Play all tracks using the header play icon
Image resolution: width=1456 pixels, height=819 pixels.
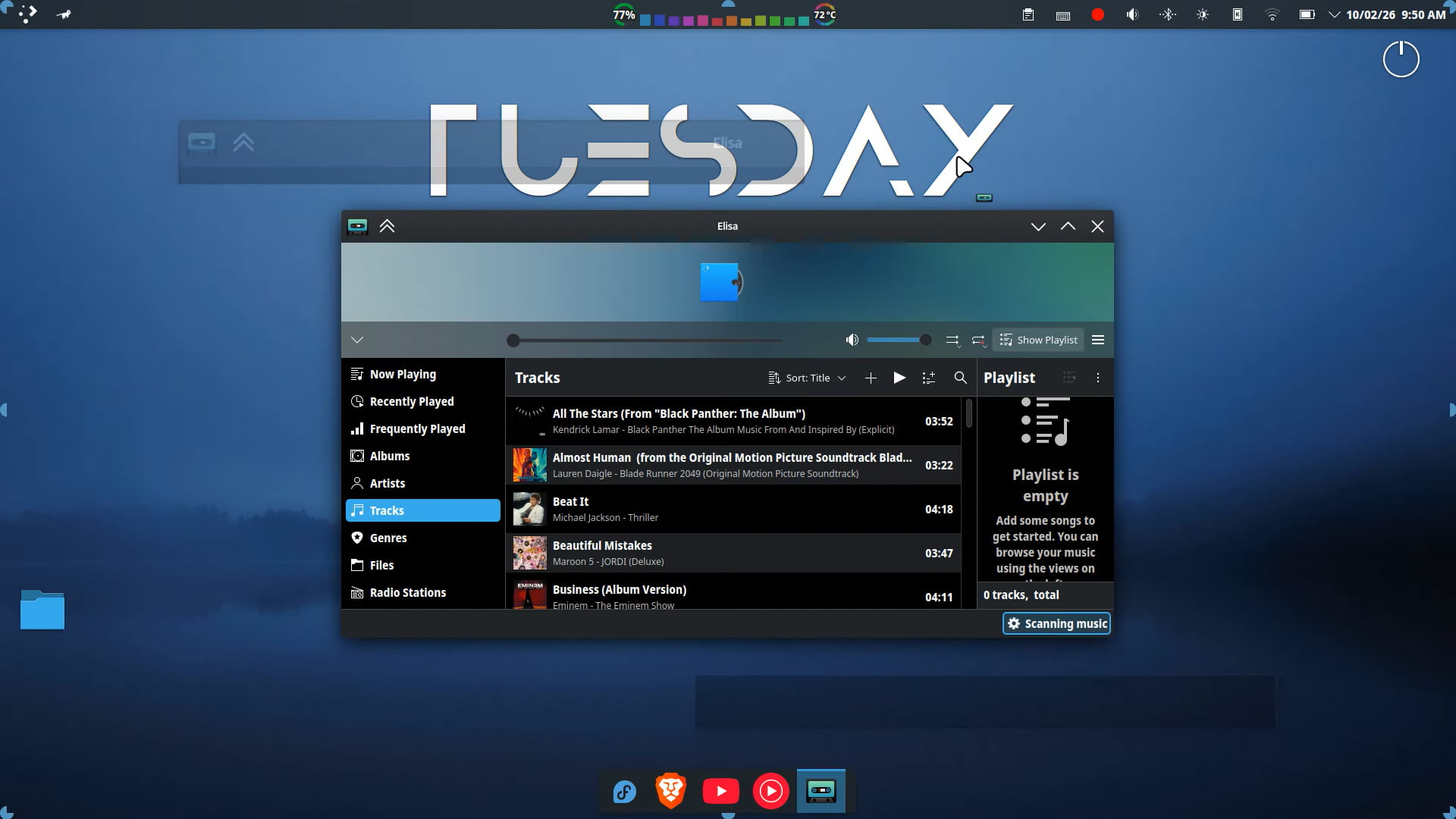pyautogui.click(x=899, y=378)
